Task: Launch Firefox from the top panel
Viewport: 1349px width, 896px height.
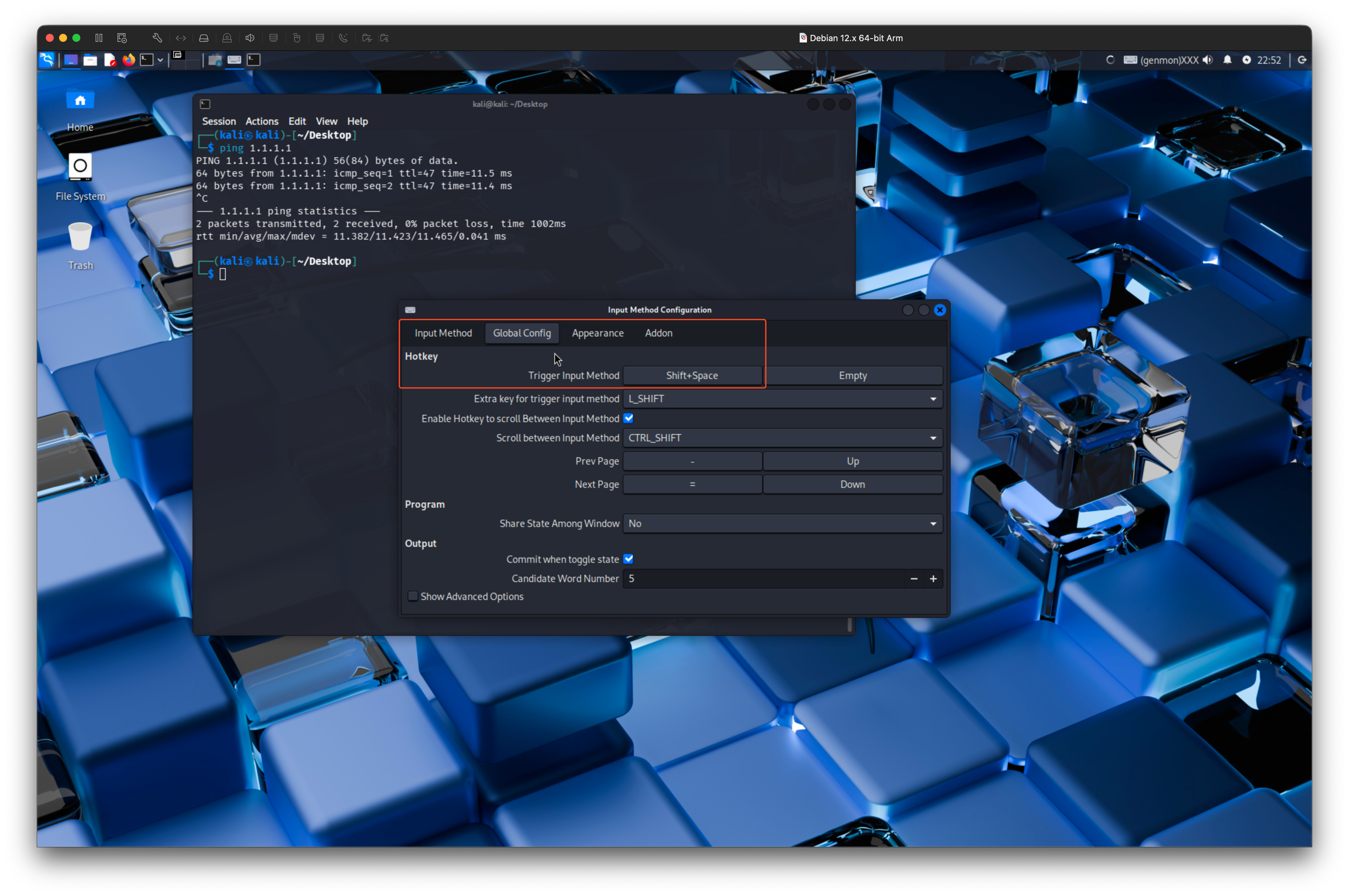Action: coord(128,59)
